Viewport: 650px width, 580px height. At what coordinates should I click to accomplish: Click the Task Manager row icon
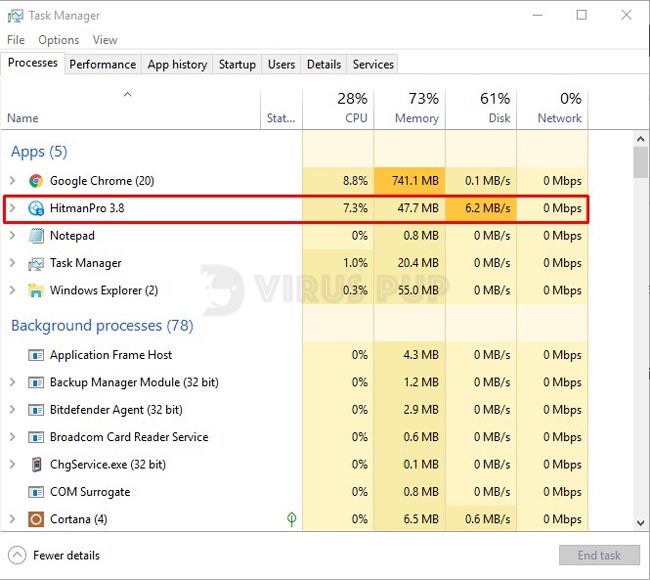coord(36,264)
